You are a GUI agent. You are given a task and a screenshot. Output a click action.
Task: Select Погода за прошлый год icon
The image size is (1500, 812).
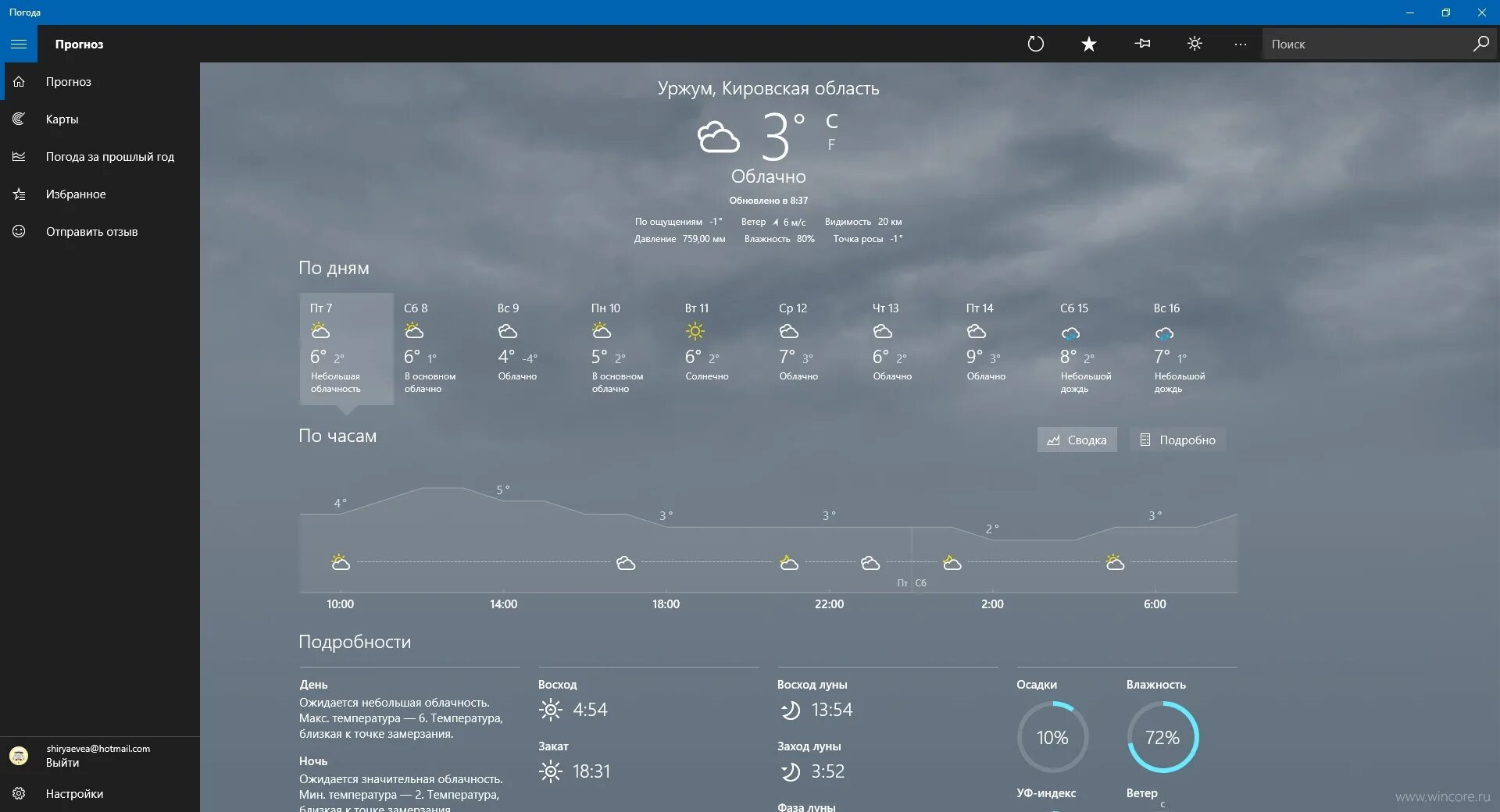(18, 156)
